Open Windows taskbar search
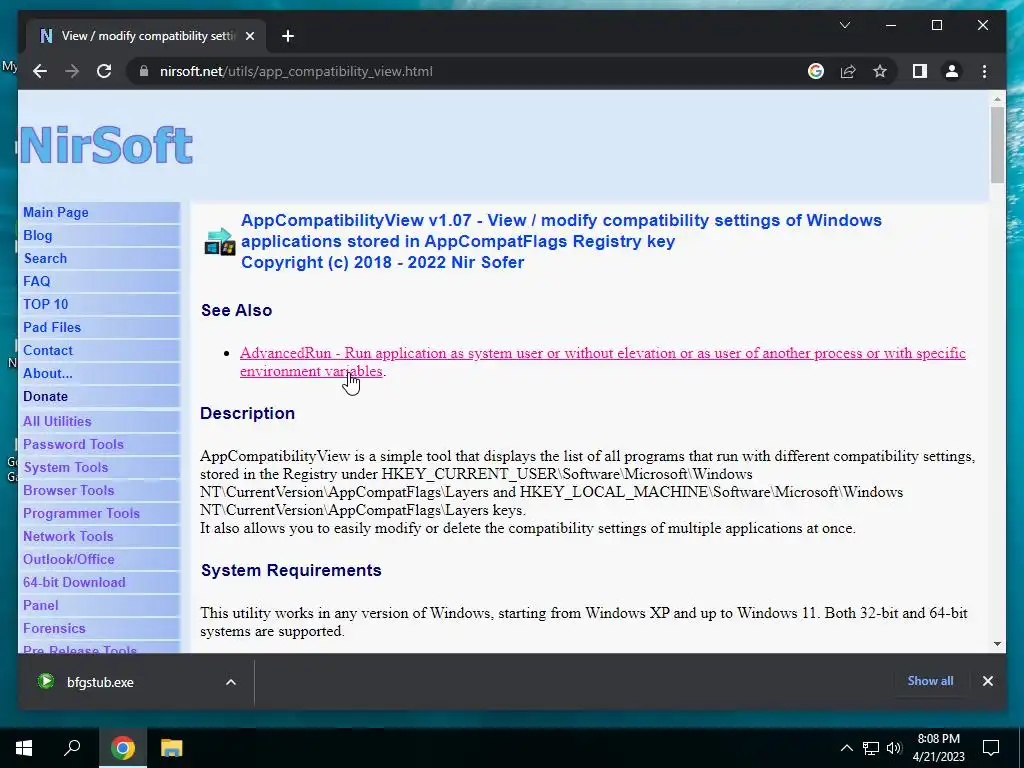1024x768 pixels. pyautogui.click(x=72, y=748)
